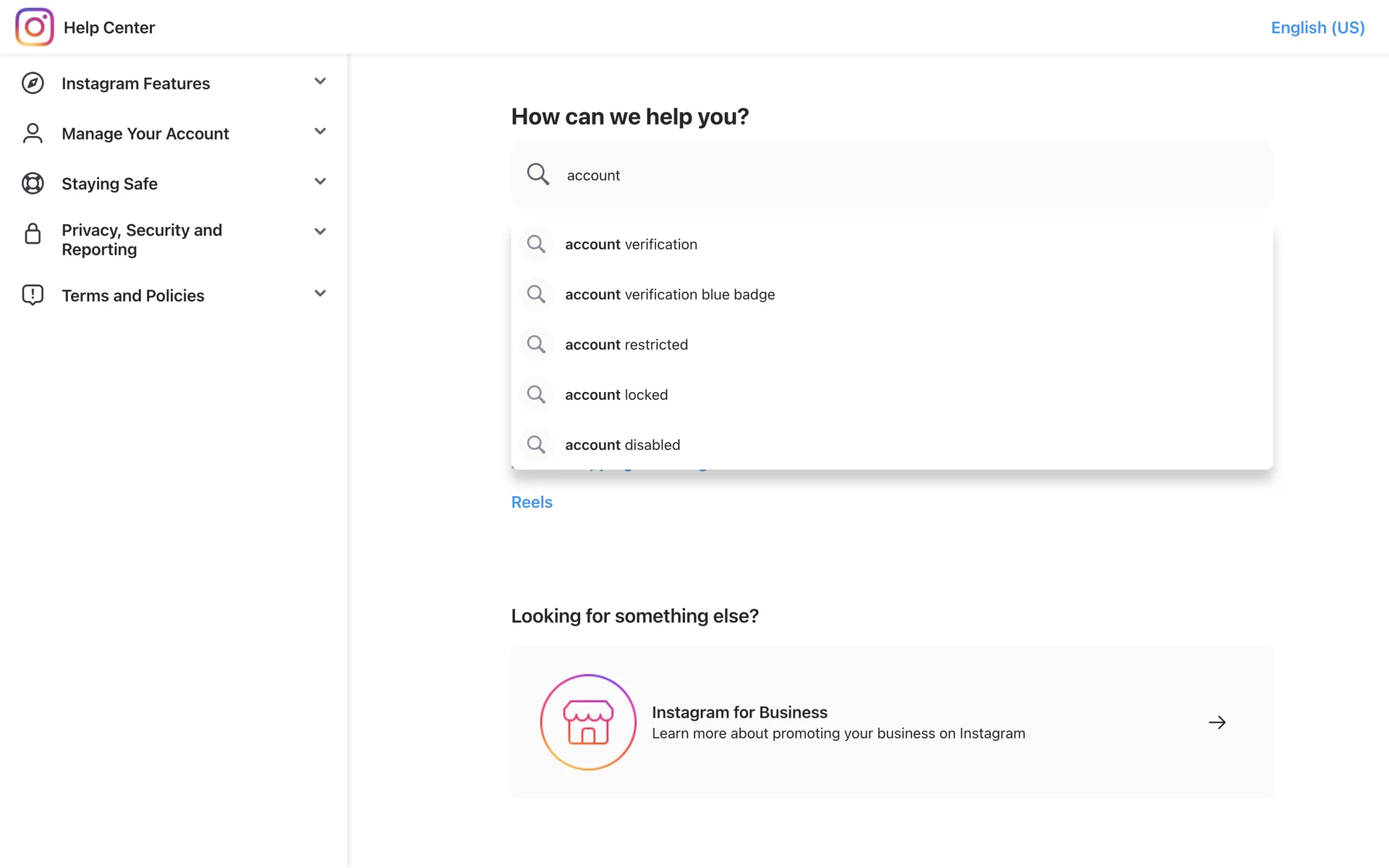
Task: Click the Instagram for Business storefront icon
Action: (588, 722)
